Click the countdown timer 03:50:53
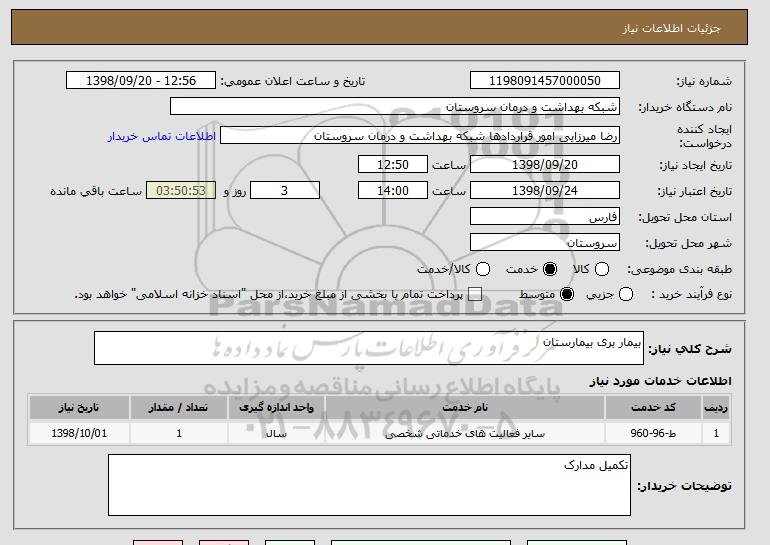The width and height of the screenshot is (770, 545). tap(181, 191)
